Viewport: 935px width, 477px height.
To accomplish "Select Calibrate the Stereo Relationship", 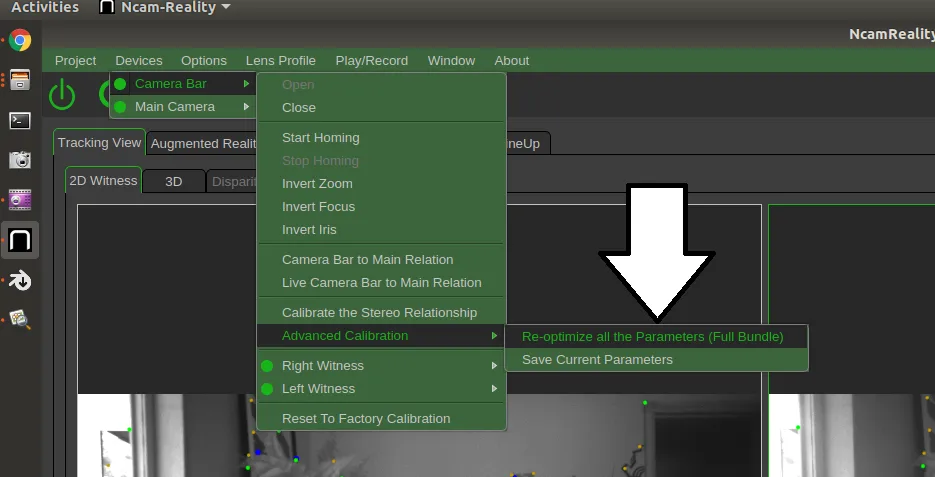I will tap(382, 313).
